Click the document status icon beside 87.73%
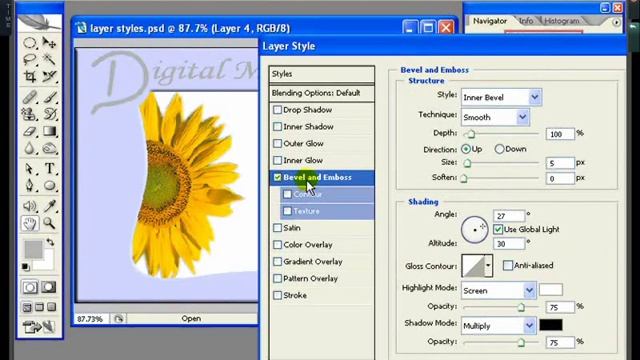 [119, 319]
